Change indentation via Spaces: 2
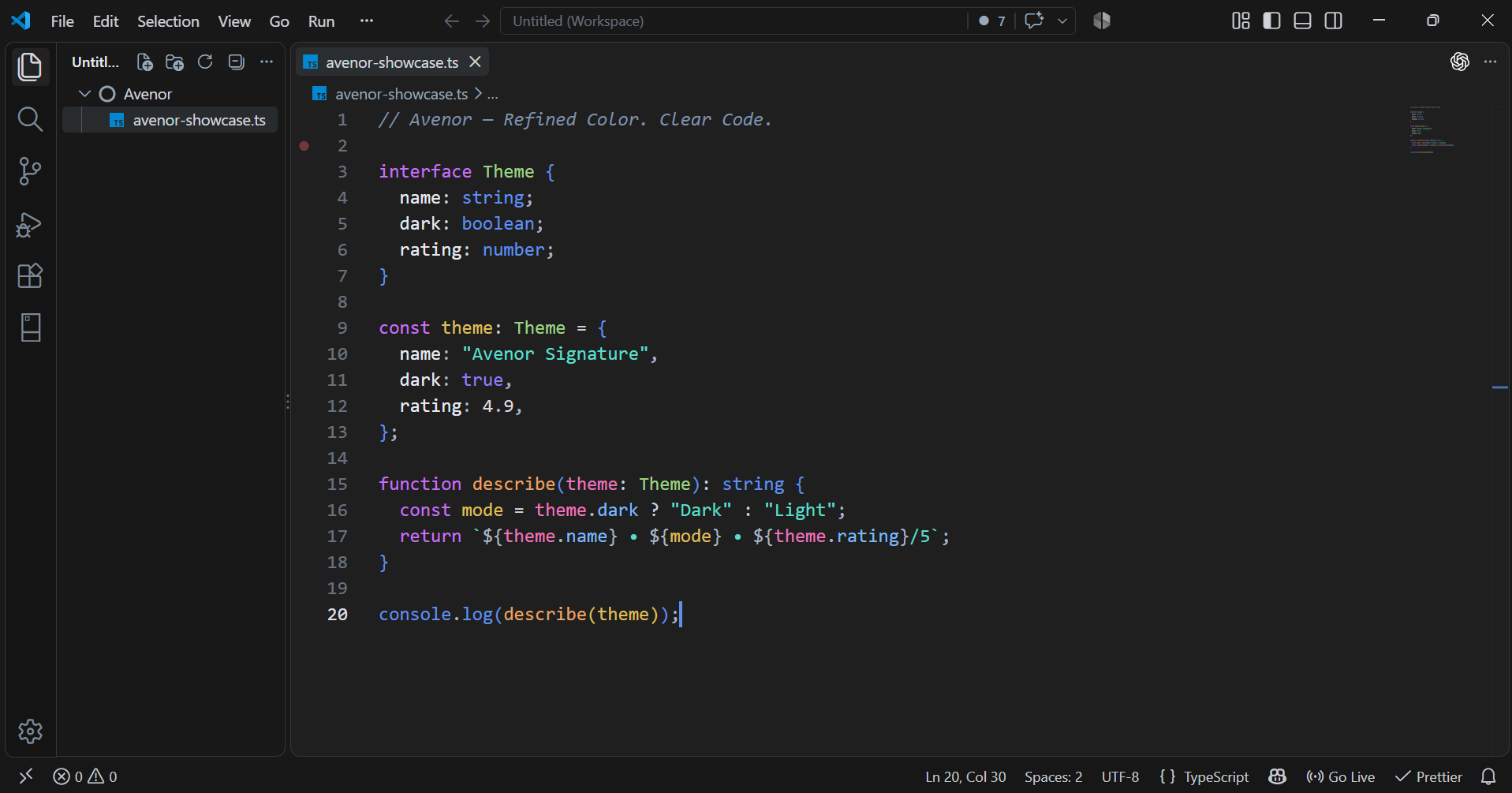 [x=1053, y=776]
